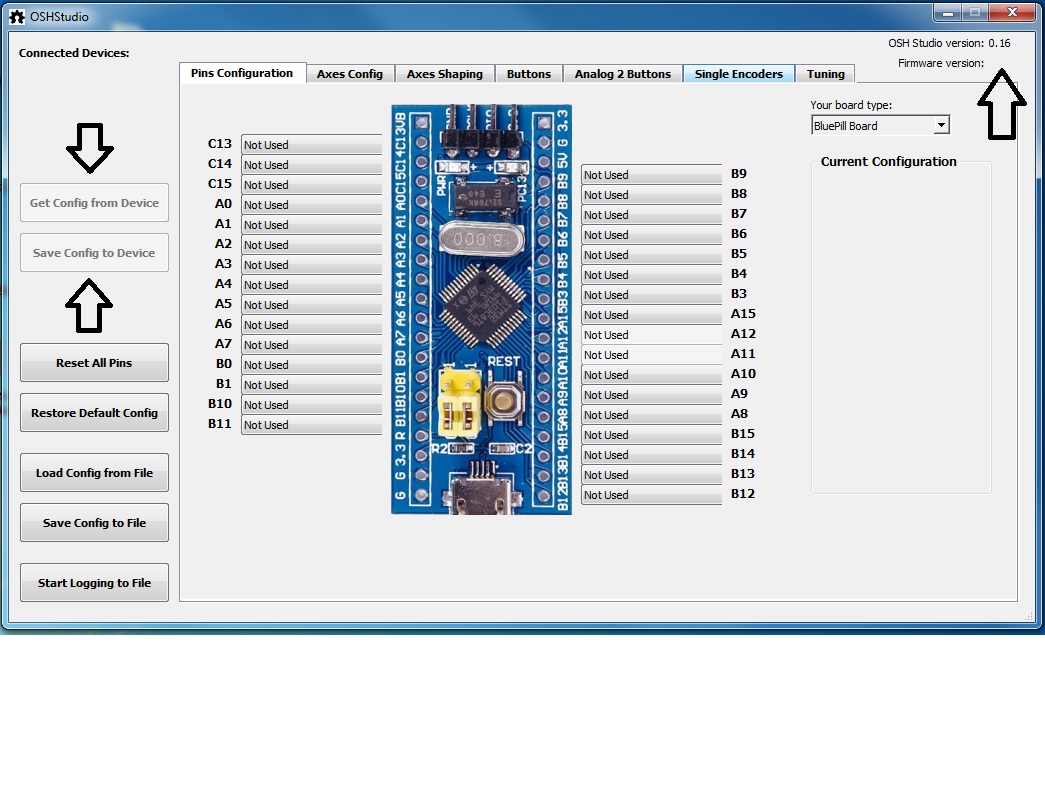The width and height of the screenshot is (1045, 799).
Task: Open the Axes Shaping tab
Action: [x=445, y=74]
